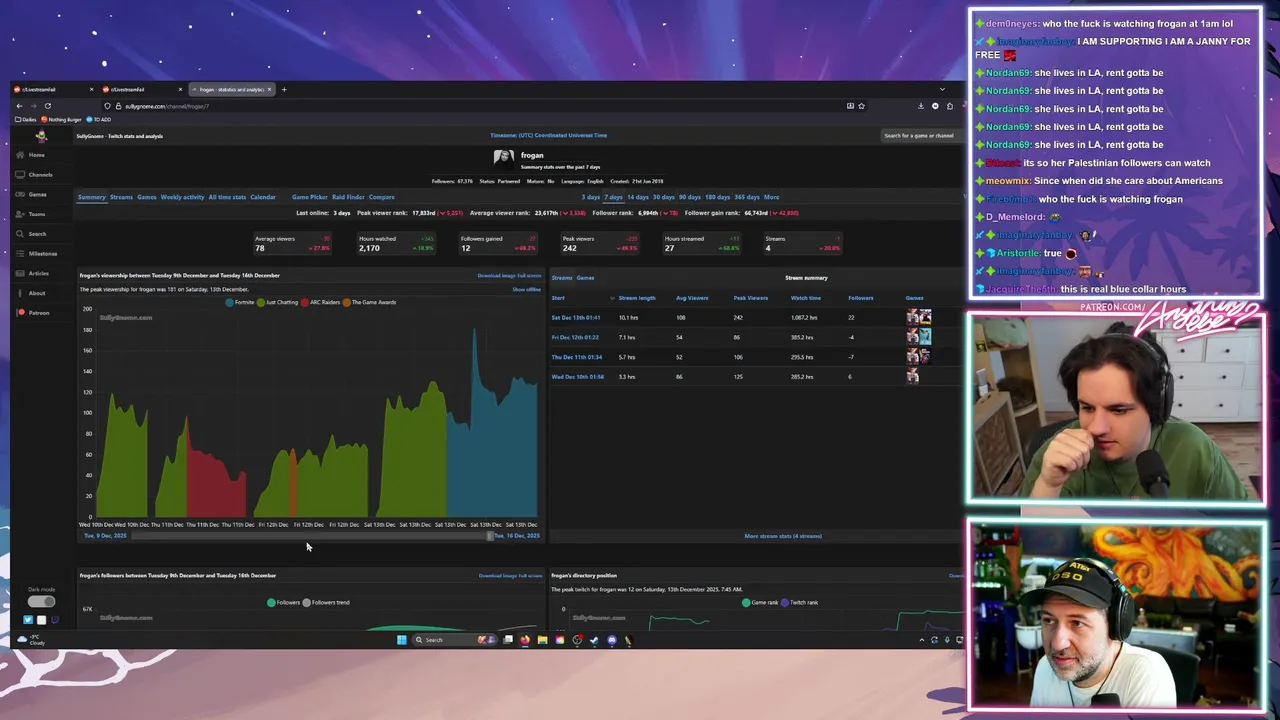1280x720 pixels.
Task: Switch to the Calendar tab
Action: [x=263, y=197]
